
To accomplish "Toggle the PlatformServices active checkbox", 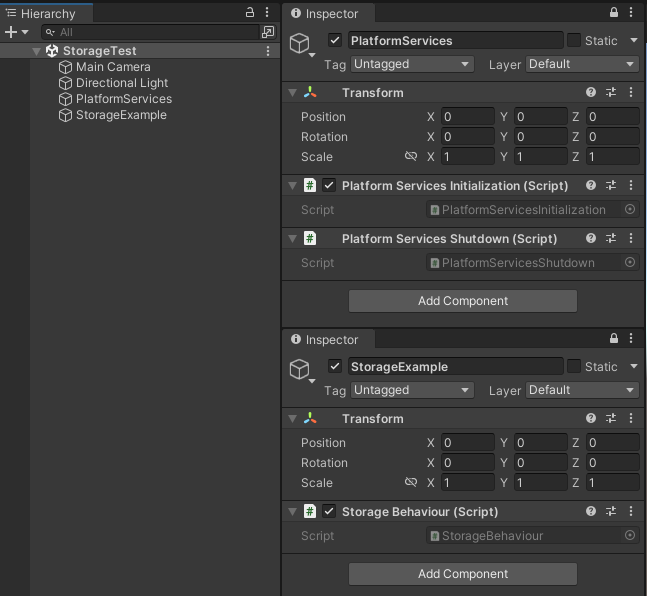I will (335, 40).
